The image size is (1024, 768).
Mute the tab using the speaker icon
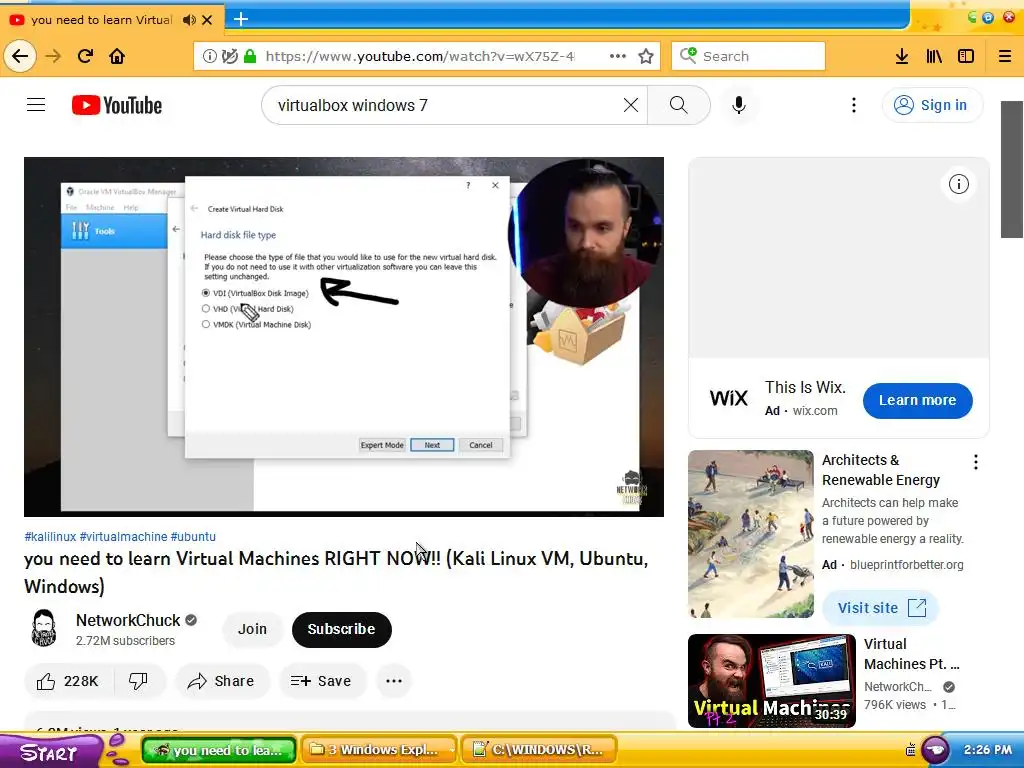(x=189, y=20)
